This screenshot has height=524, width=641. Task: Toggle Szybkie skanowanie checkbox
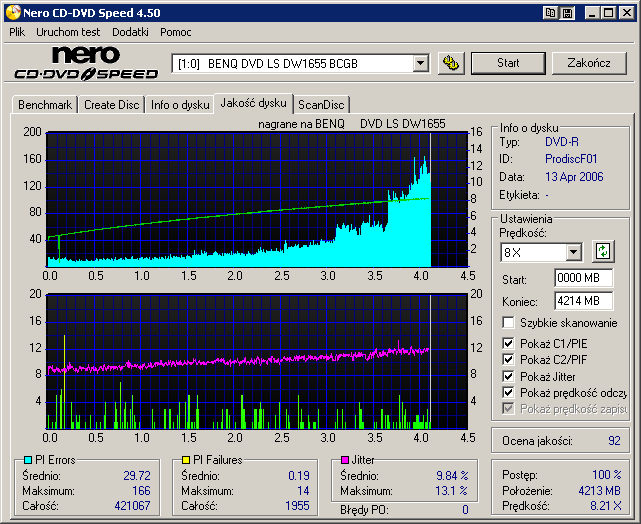click(508, 322)
